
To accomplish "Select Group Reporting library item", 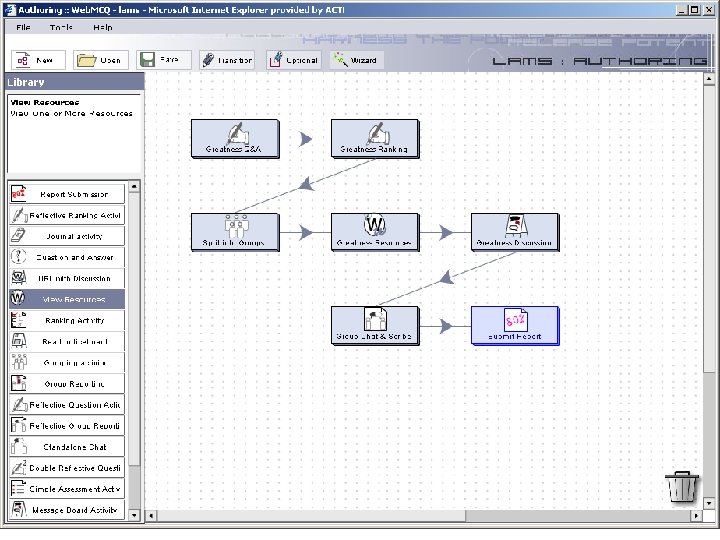I will coord(67,383).
